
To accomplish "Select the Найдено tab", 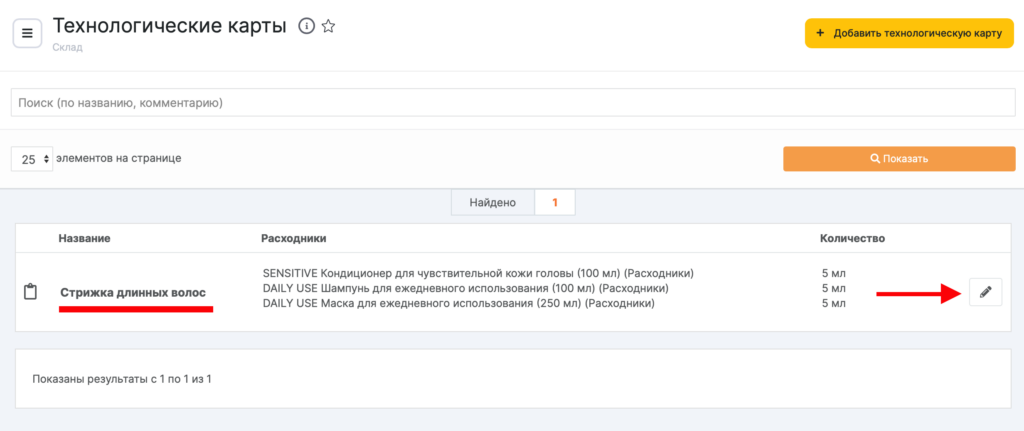I will [x=492, y=203].
